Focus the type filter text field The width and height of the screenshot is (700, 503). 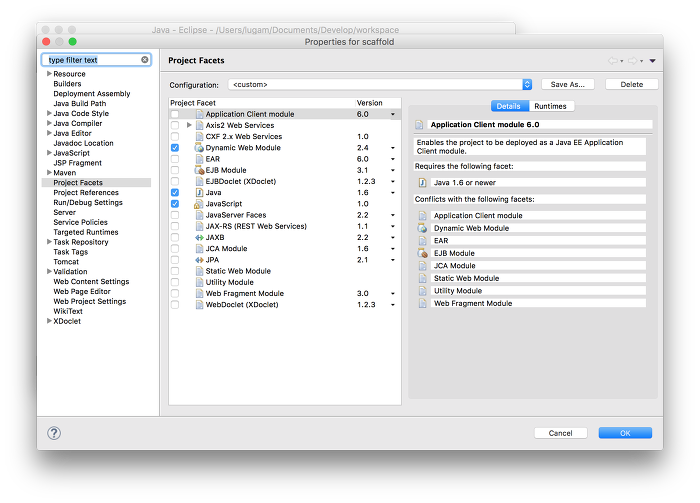coord(94,60)
